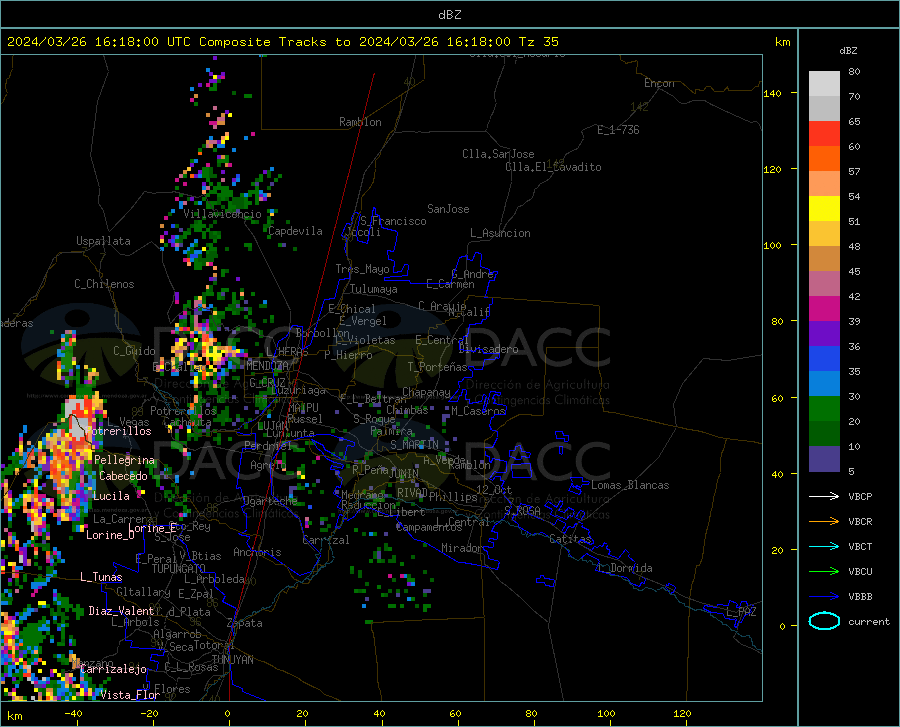Click the 'Tz 35' text in header
The height and width of the screenshot is (727, 900).
[538, 42]
